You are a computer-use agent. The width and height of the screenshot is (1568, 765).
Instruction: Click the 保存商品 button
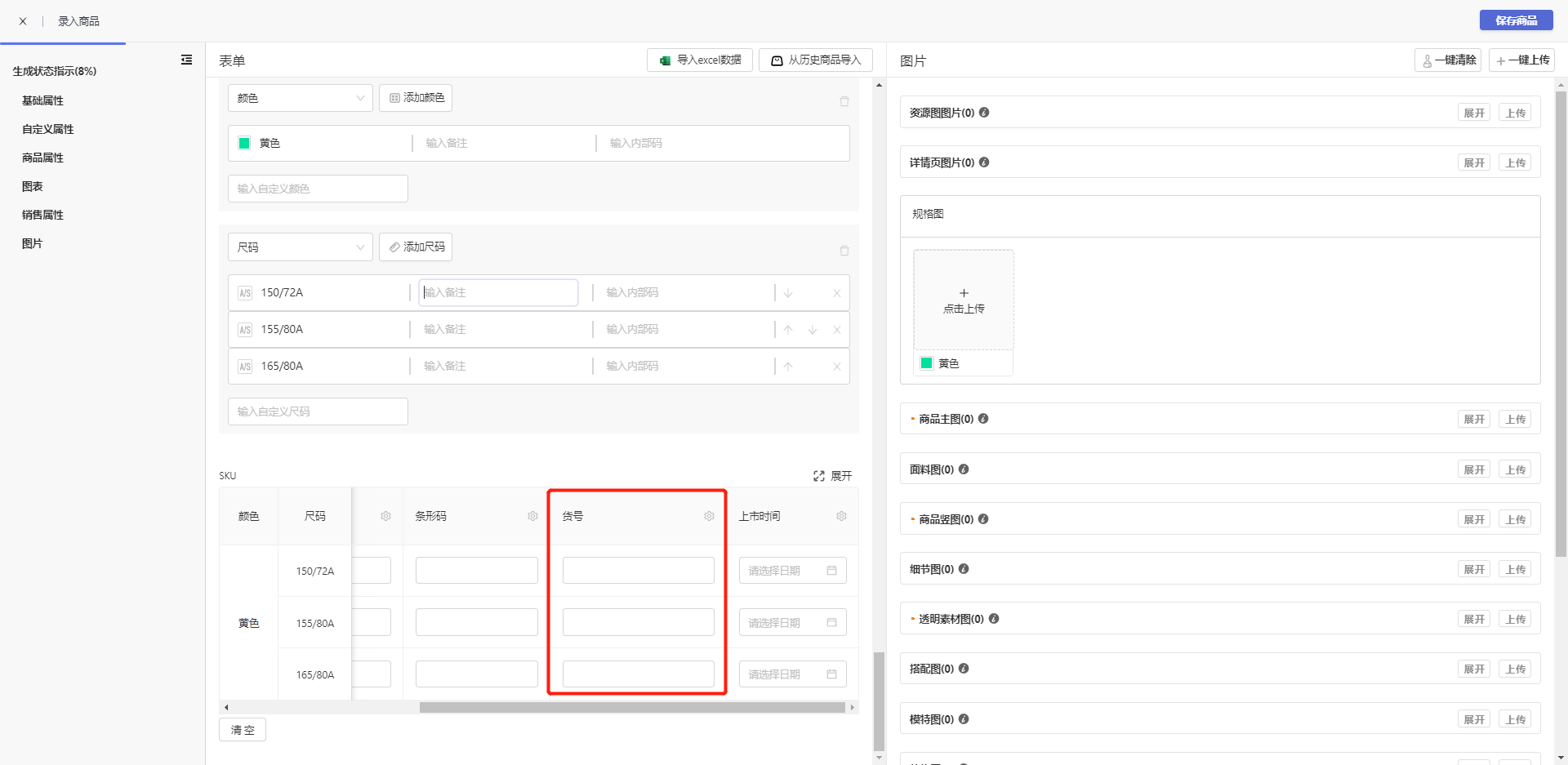[x=1516, y=20]
